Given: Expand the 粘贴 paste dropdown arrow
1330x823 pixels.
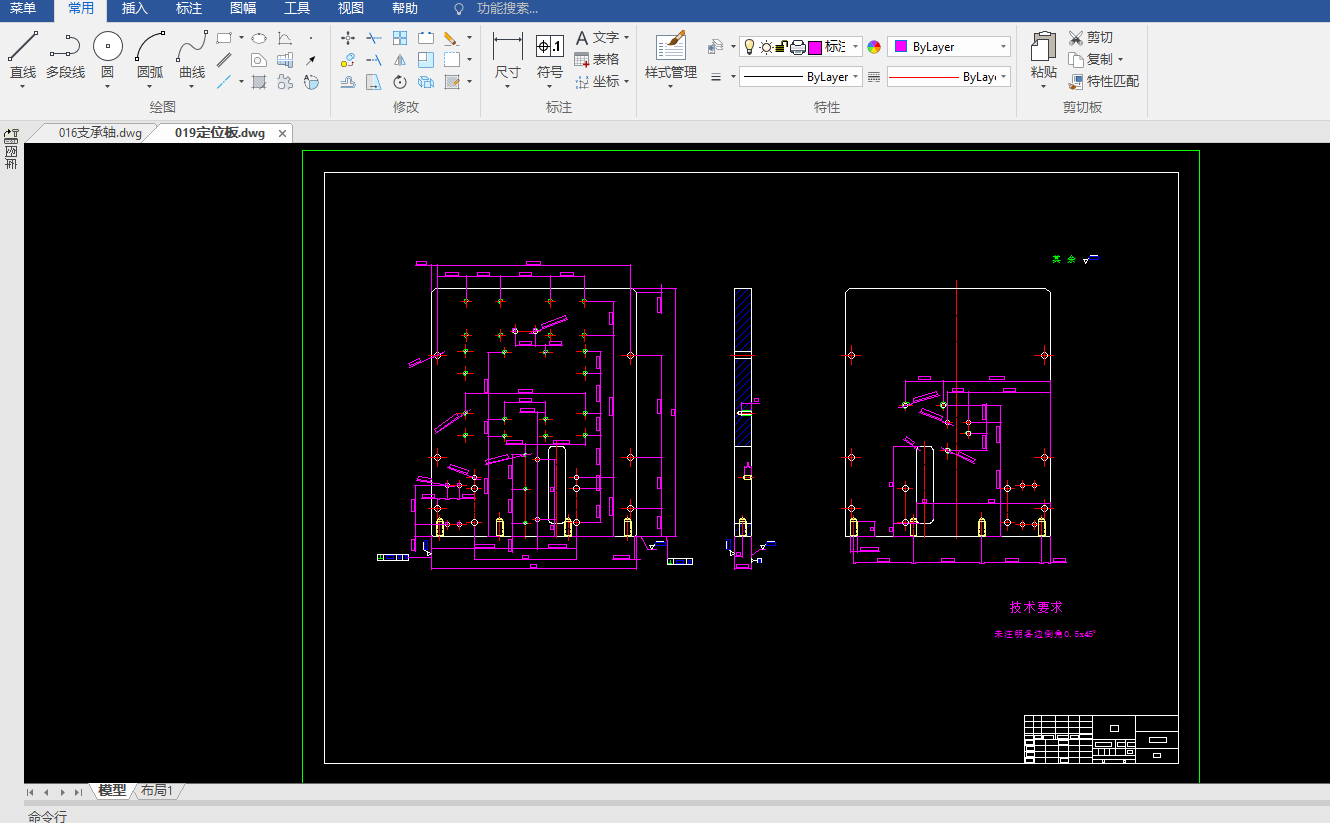Looking at the screenshot, I should [1043, 86].
